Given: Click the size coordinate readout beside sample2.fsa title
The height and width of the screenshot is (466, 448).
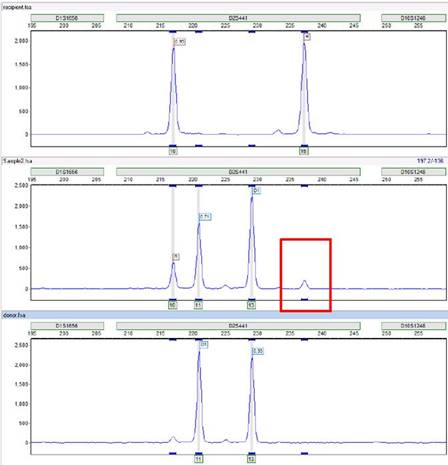Looking at the screenshot, I should (x=430, y=161).
